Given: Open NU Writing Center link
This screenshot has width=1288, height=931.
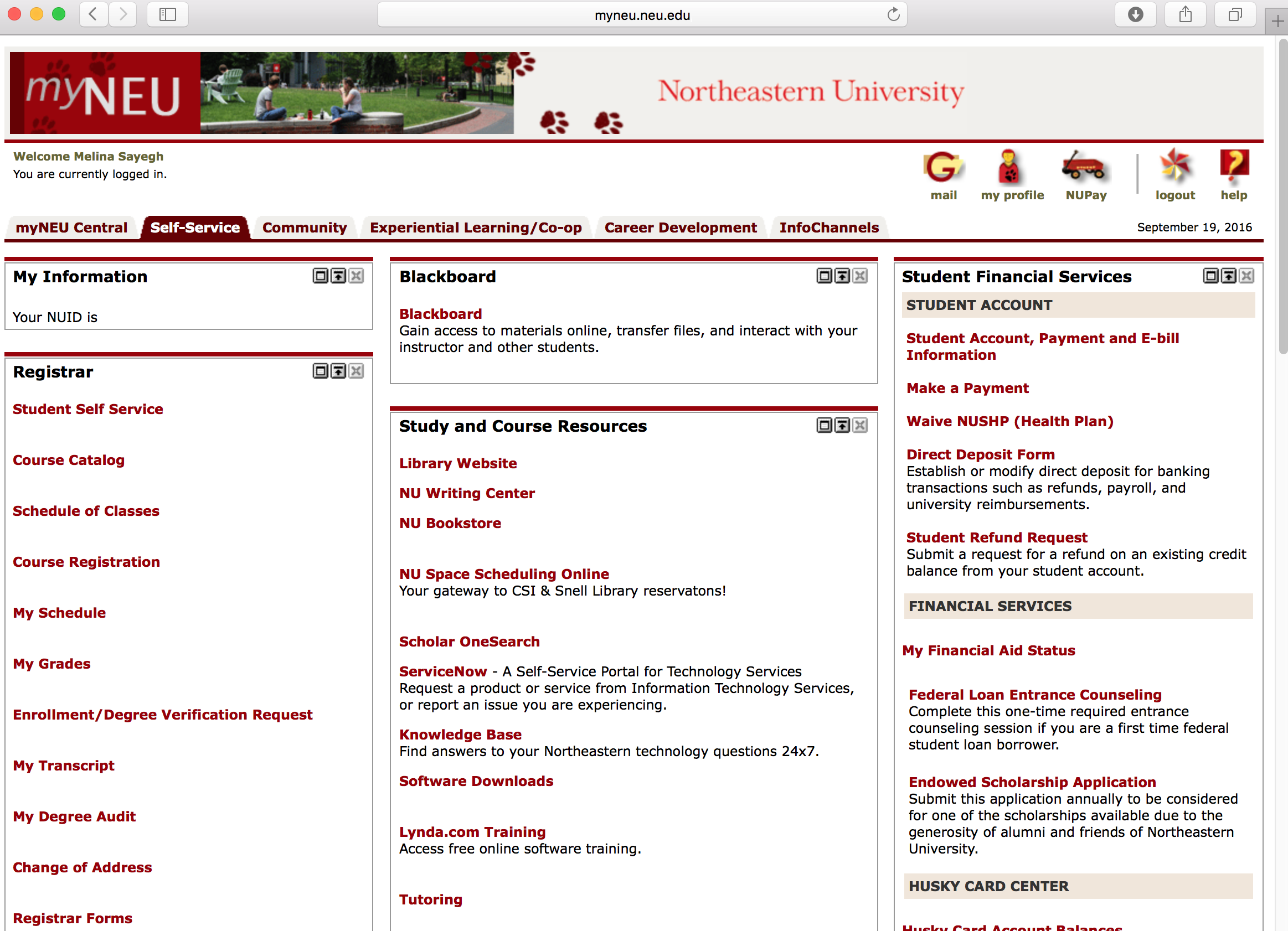Looking at the screenshot, I should [x=467, y=493].
